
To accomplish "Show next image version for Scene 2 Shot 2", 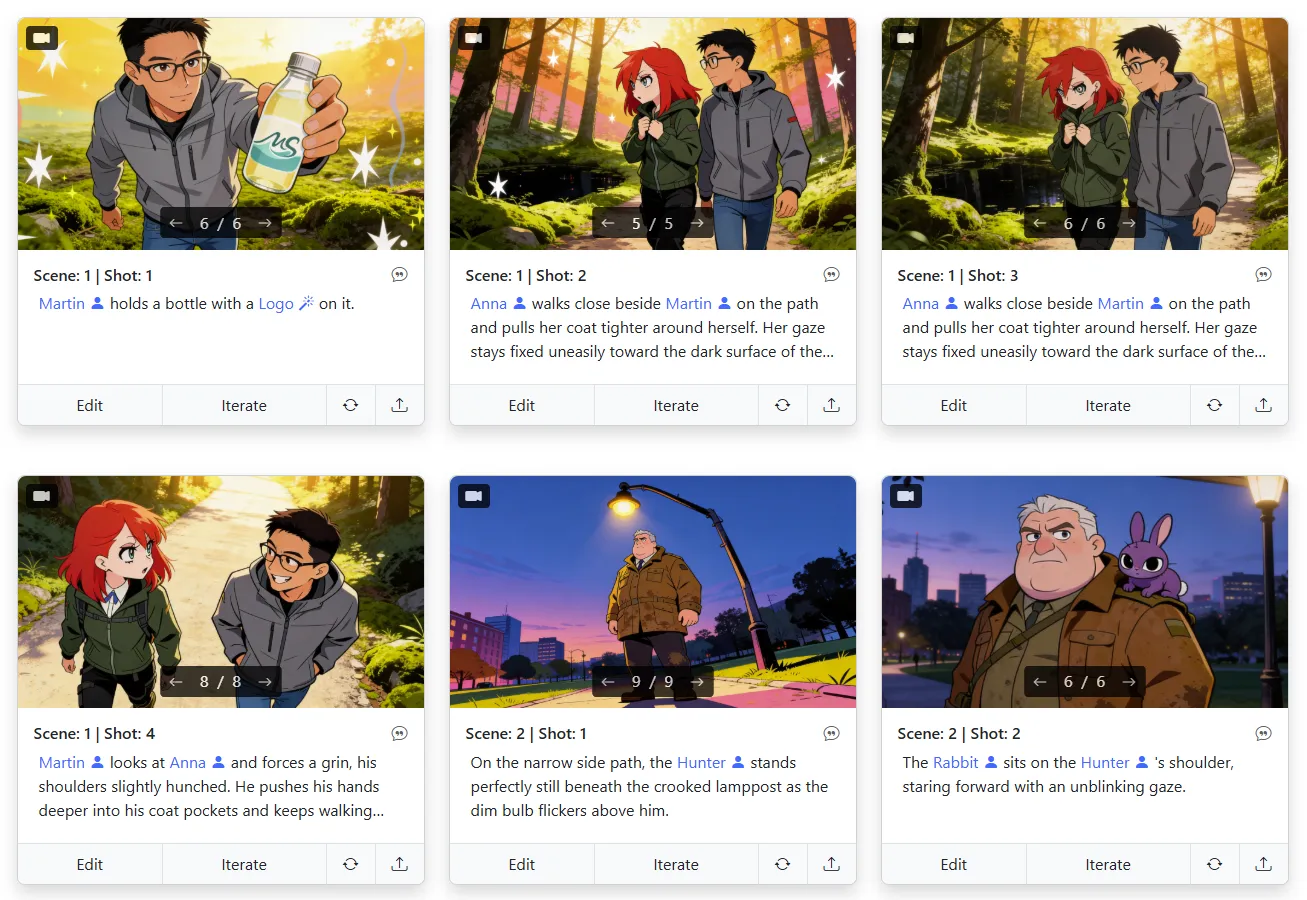I will [1129, 682].
